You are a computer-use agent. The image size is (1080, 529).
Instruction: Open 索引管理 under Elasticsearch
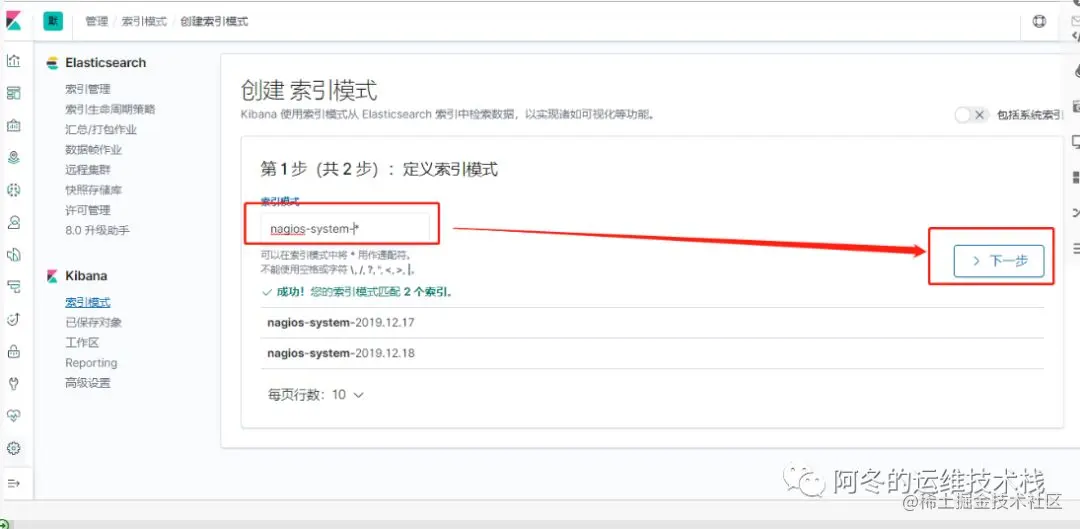87,89
